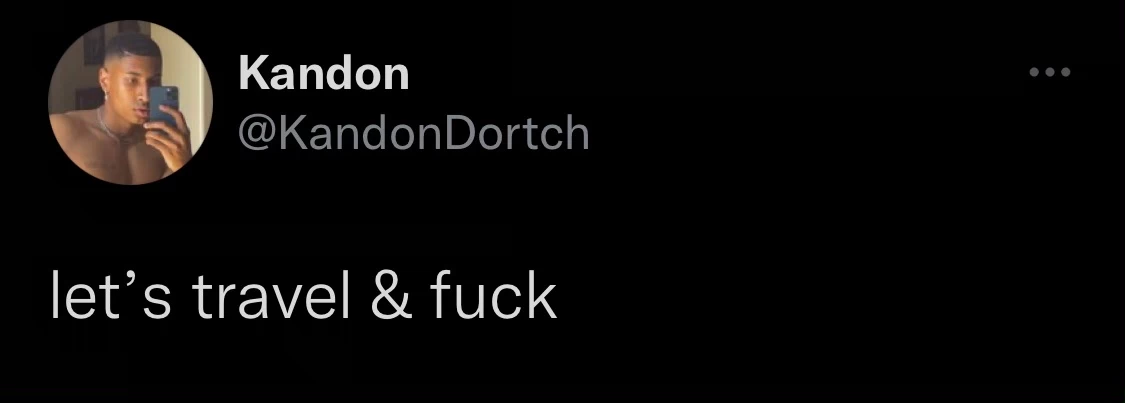Tap the bold name Kandon

(324, 73)
